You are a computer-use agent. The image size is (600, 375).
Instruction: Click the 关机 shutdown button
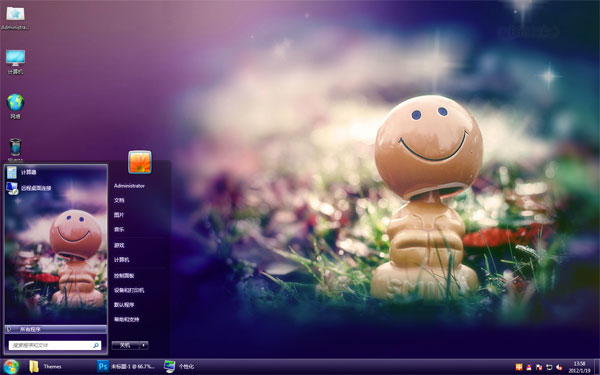coord(125,345)
